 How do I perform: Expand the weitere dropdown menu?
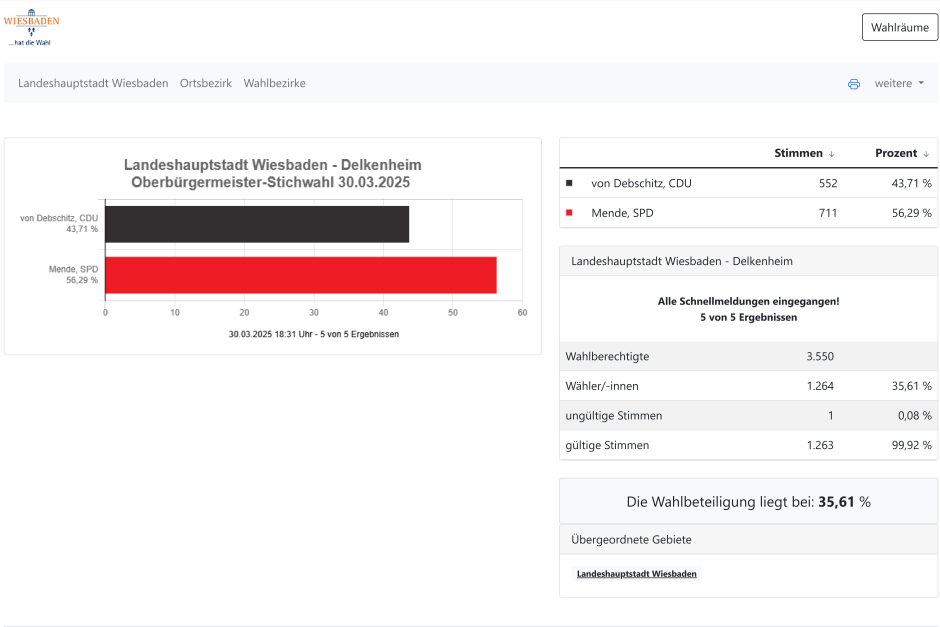click(x=899, y=84)
